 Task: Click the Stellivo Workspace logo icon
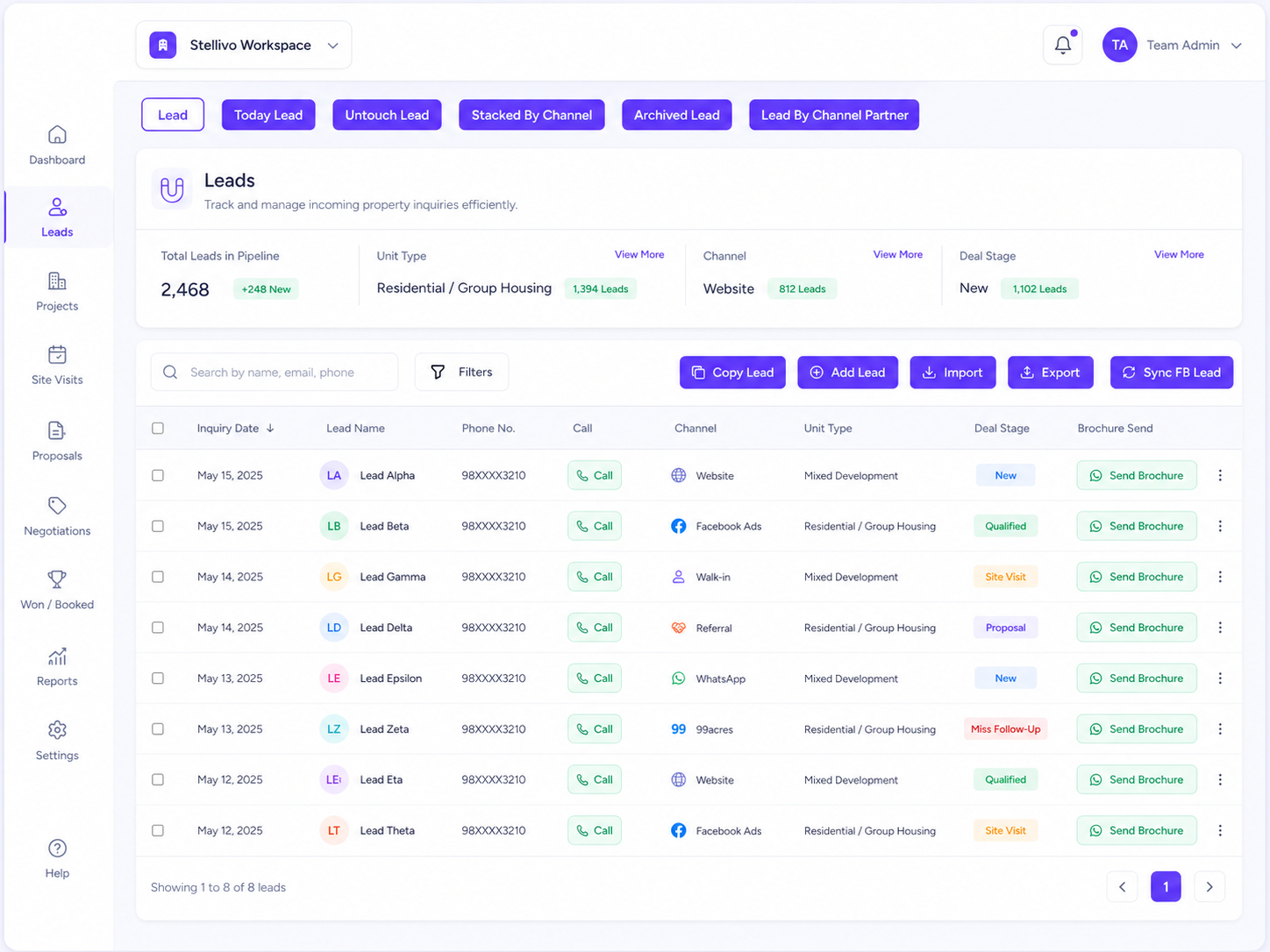click(162, 45)
